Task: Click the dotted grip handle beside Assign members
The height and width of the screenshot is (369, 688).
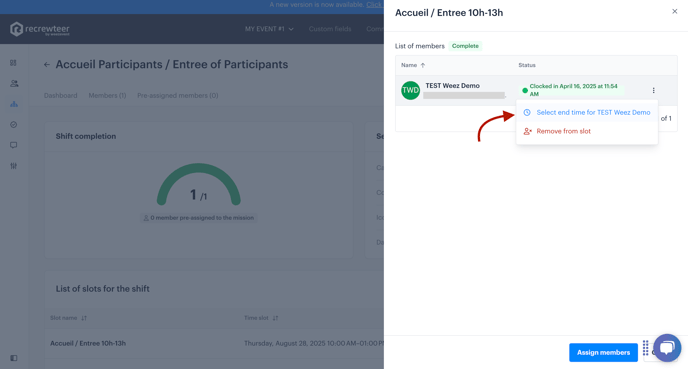Action: tap(645, 348)
